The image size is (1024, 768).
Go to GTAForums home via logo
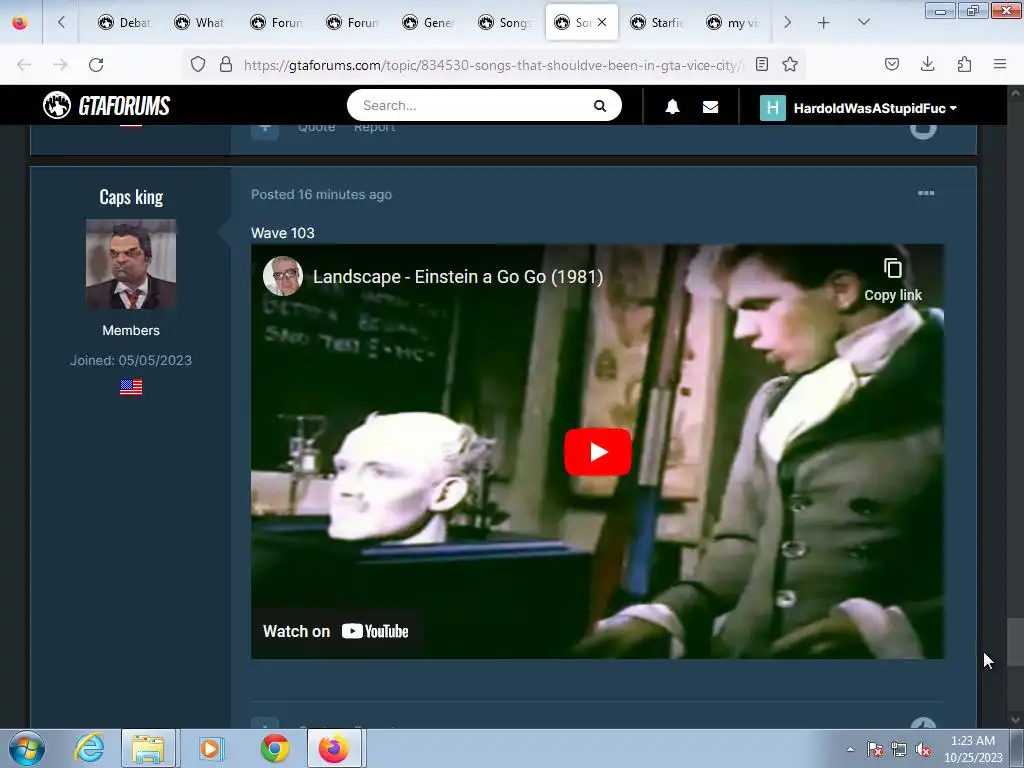point(106,105)
